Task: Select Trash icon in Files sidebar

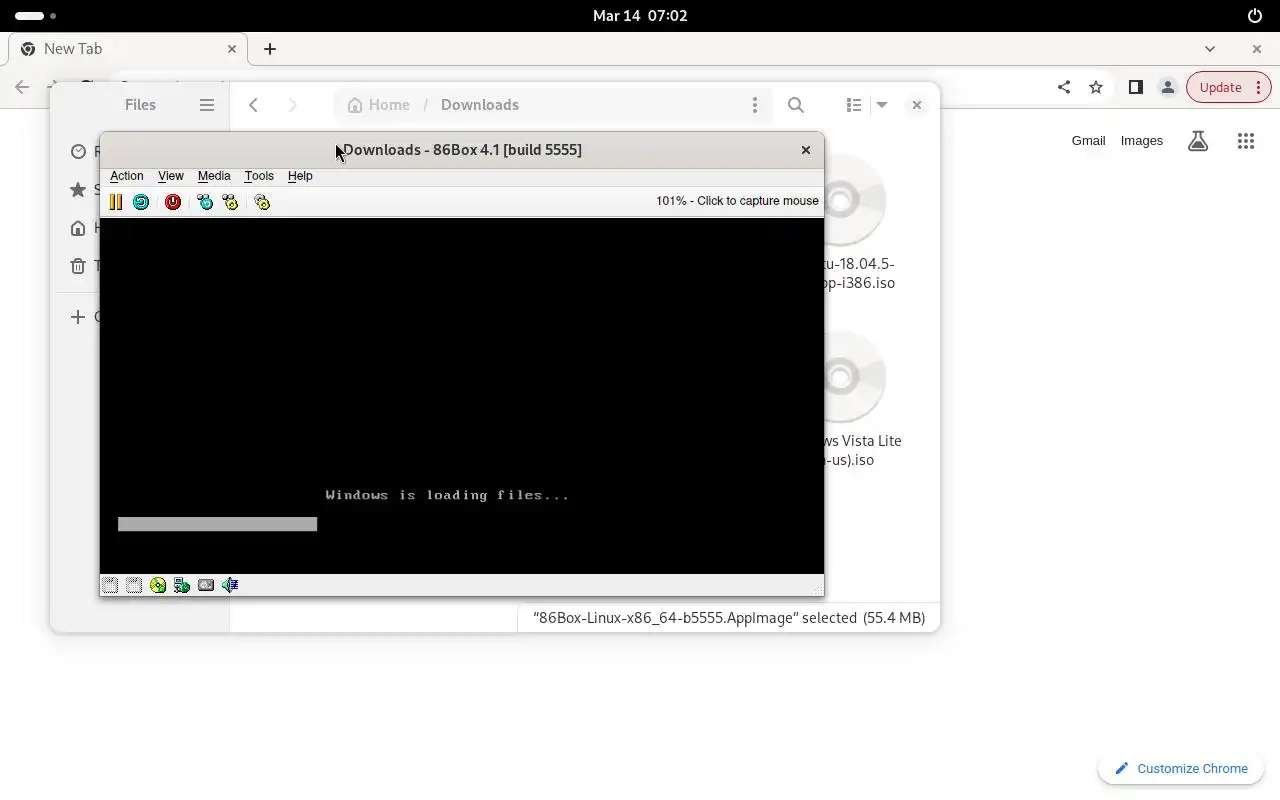Action: [x=78, y=266]
